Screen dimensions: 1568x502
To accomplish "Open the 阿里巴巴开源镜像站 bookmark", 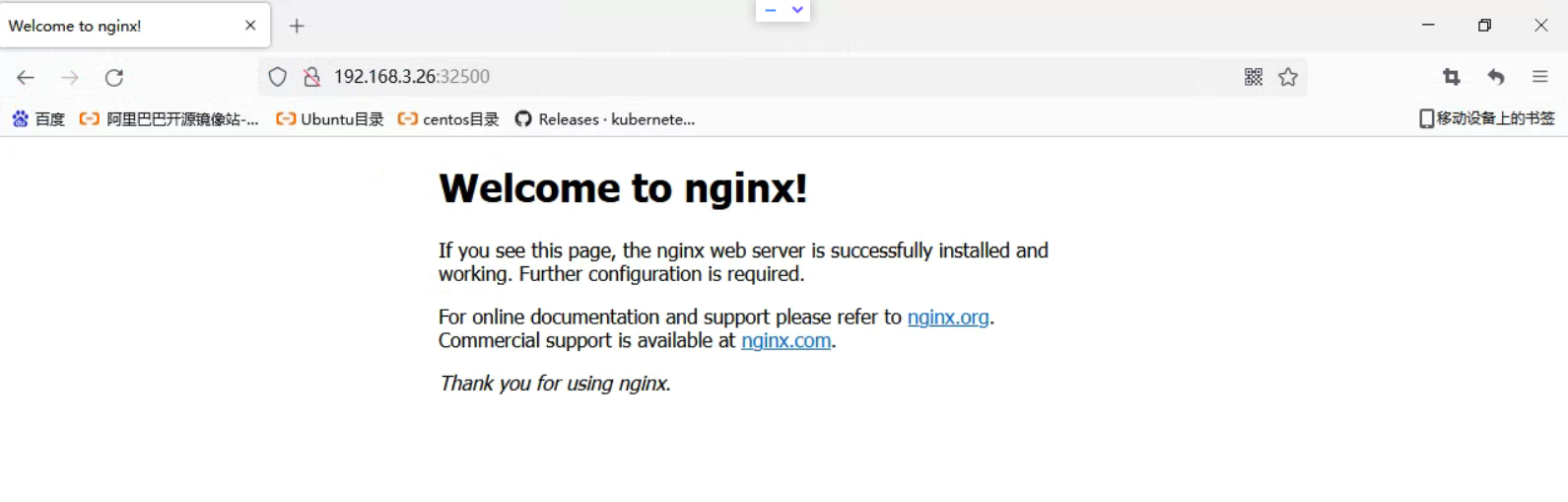I will [x=170, y=119].
